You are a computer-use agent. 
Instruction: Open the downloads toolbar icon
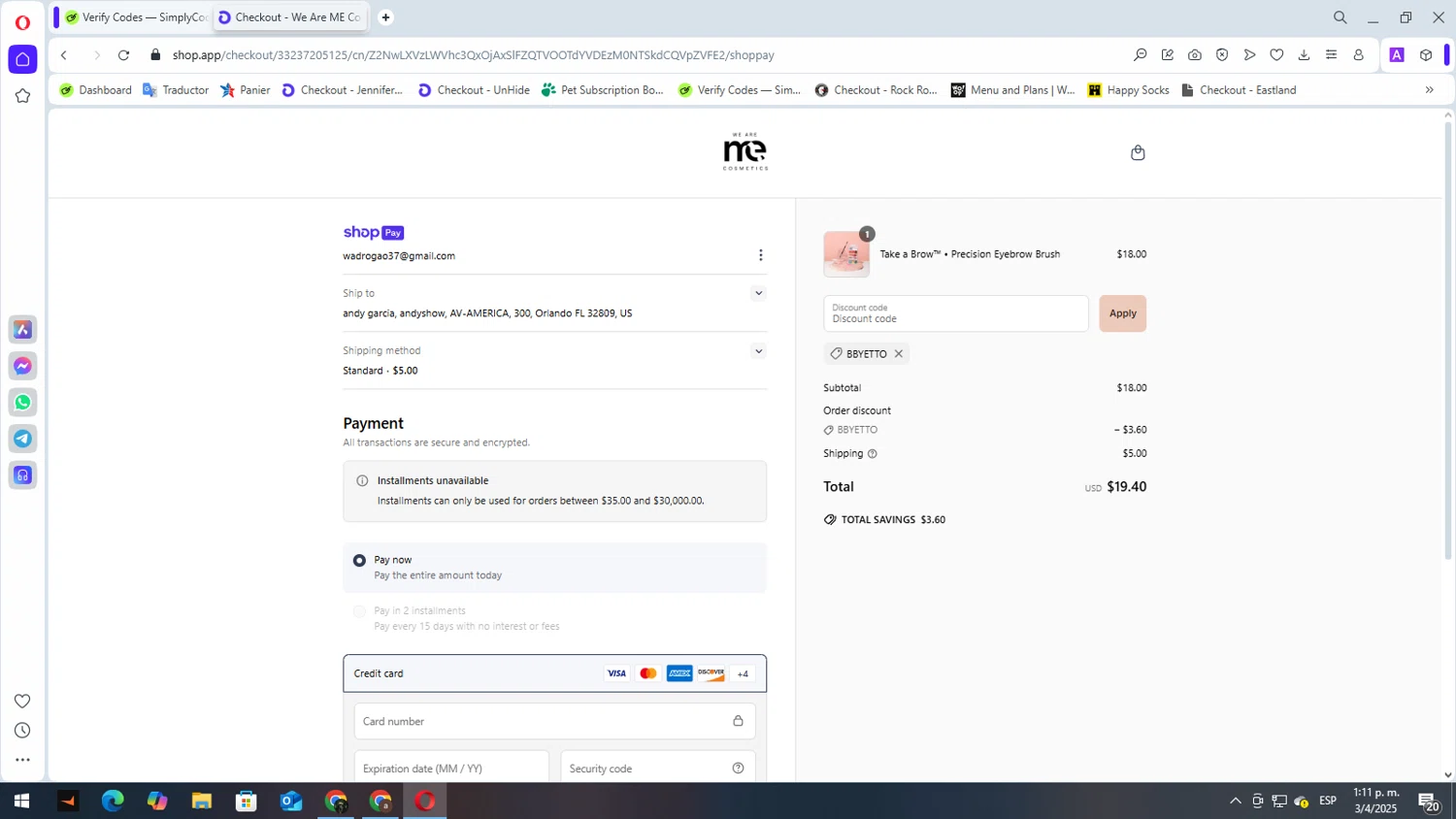point(1304,55)
